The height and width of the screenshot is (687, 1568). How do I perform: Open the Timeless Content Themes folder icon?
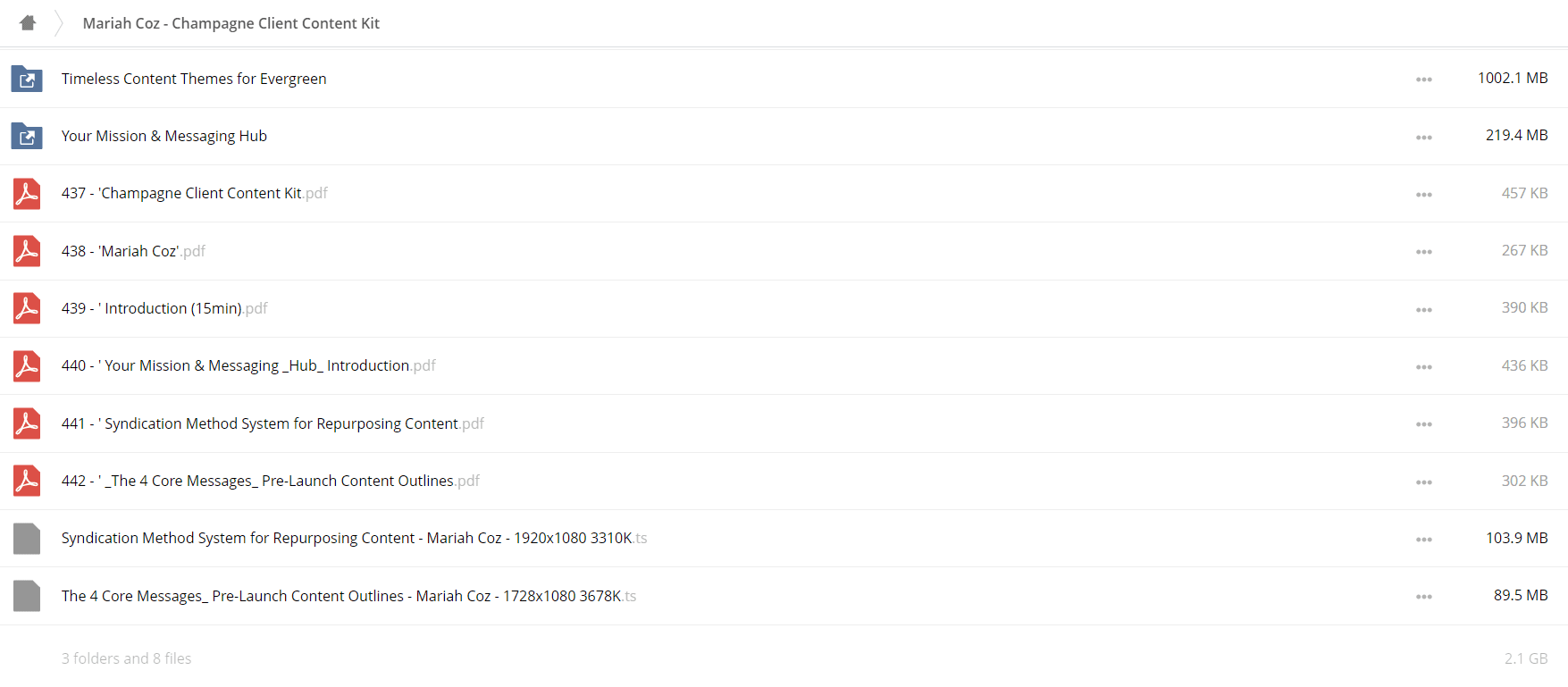(x=27, y=79)
